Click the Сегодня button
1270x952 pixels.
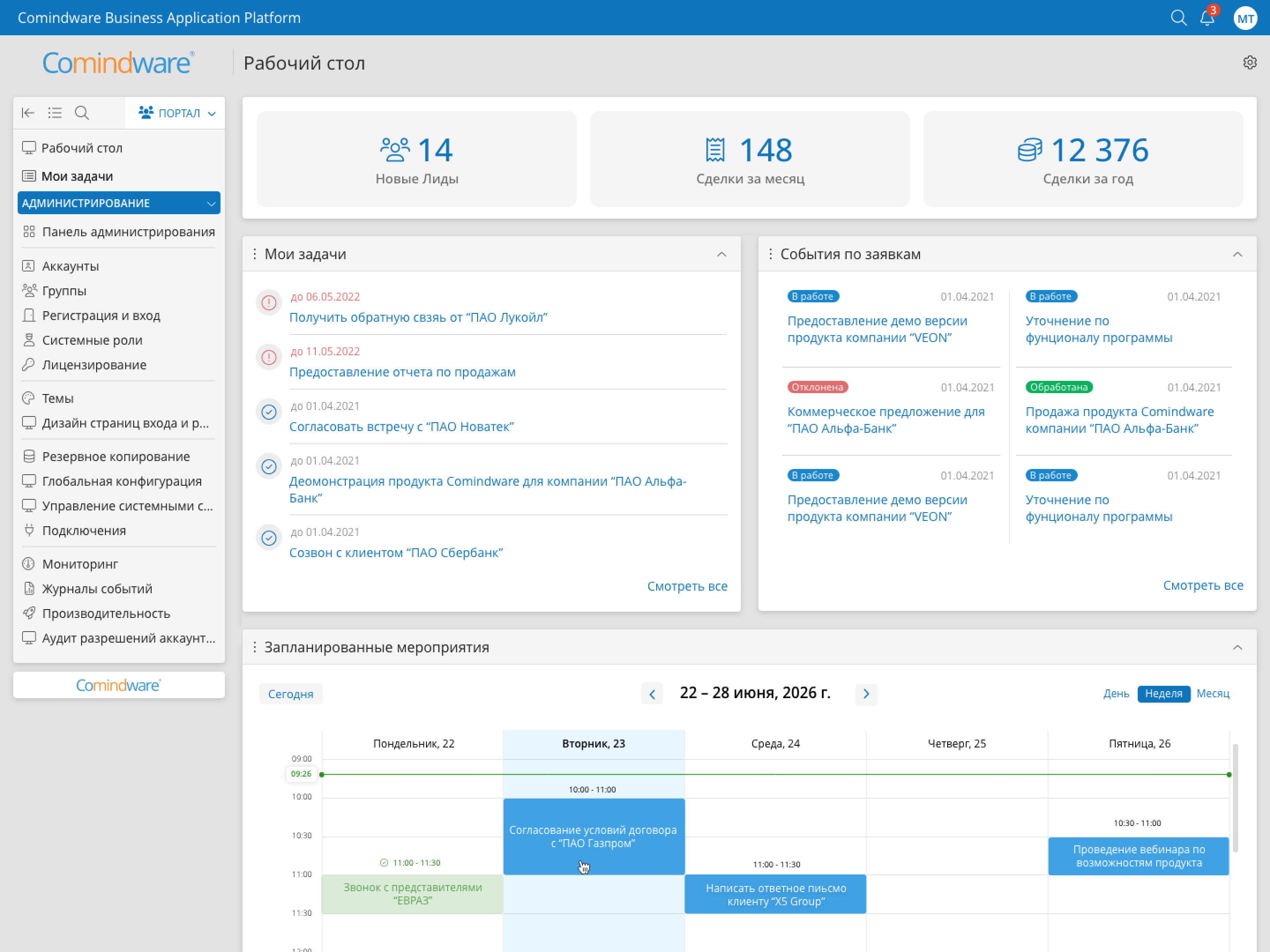pyautogui.click(x=291, y=694)
